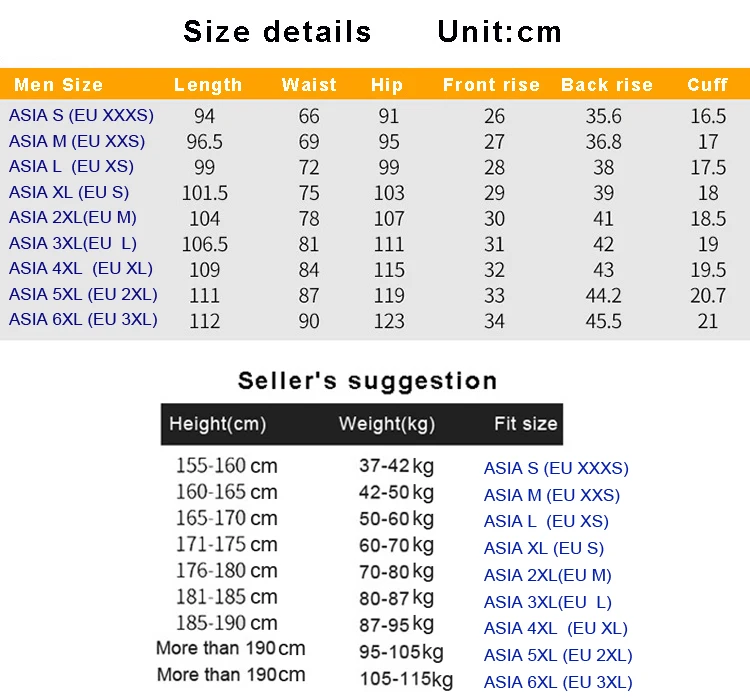750x698 pixels.
Task: Click the Back rise column header
Action: (x=607, y=85)
